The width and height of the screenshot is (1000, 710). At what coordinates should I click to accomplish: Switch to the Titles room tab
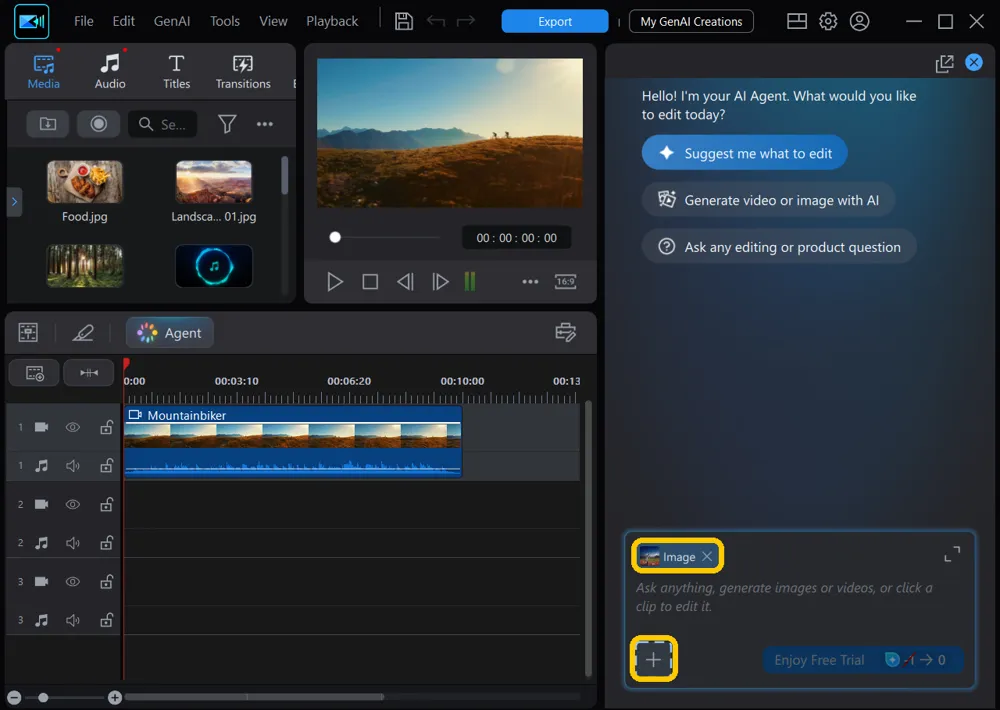(x=176, y=71)
